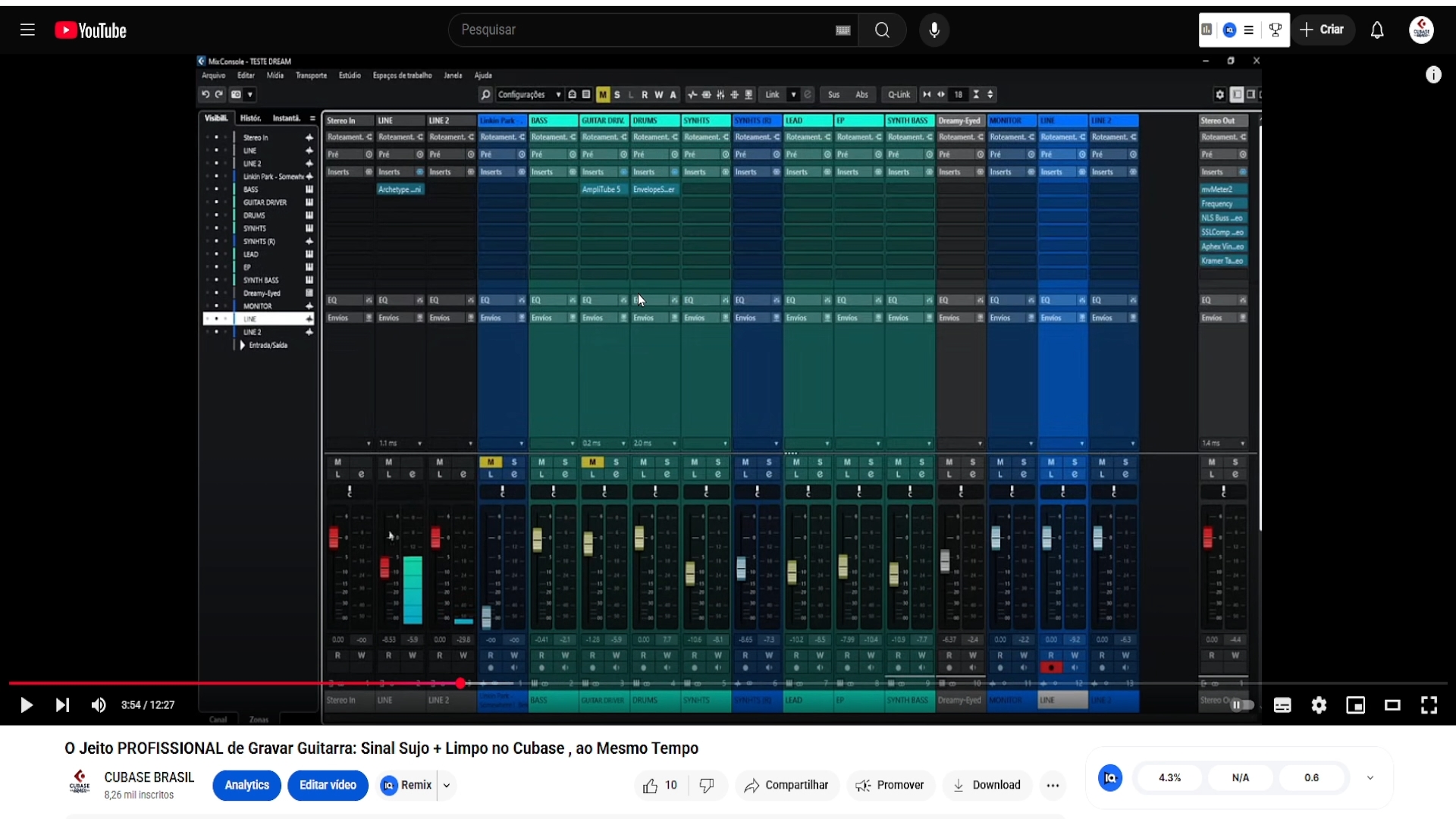Click the Promover button

coord(890,786)
